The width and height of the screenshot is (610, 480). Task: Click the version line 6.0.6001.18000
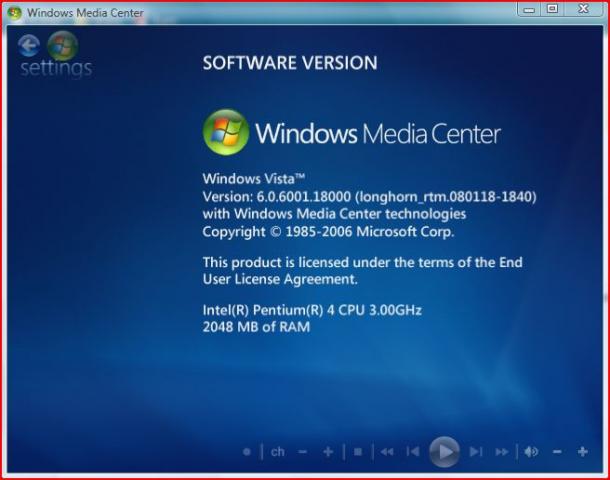coord(369,197)
